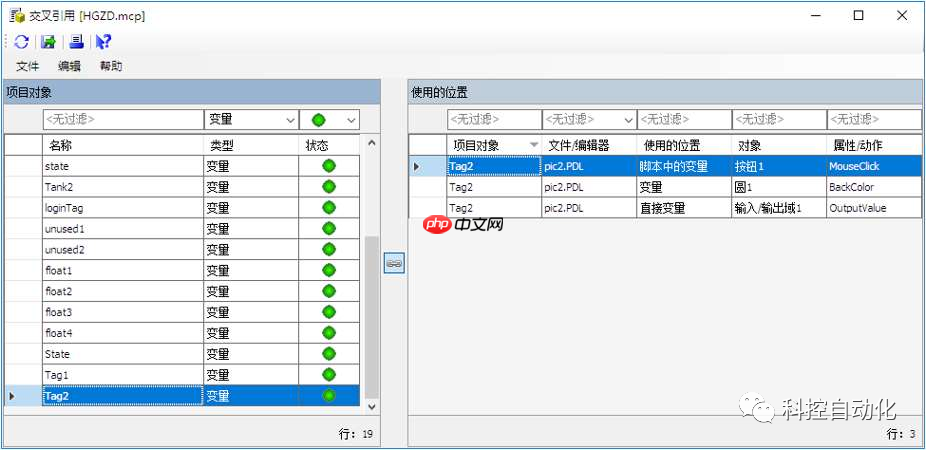This screenshot has height=450, width=926.
Task: Click the green status icon in the Tank2 row
Action: [329, 187]
